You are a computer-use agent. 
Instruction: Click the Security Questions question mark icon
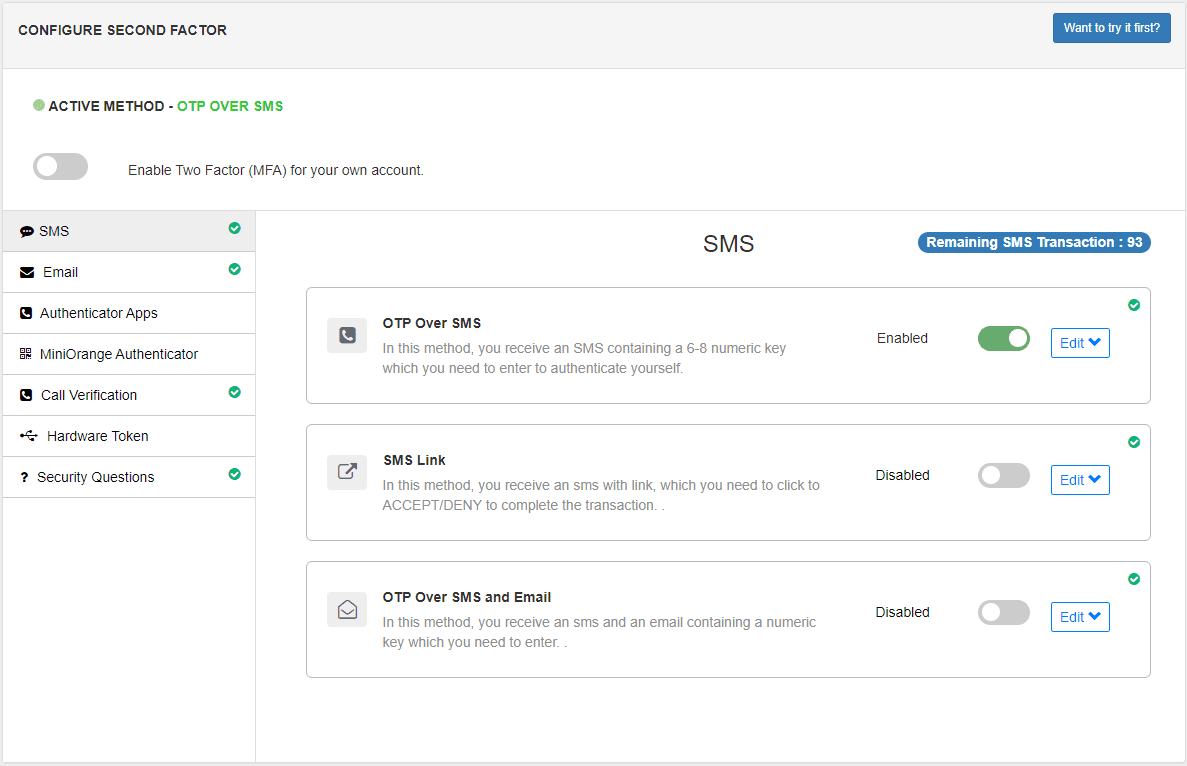point(26,476)
